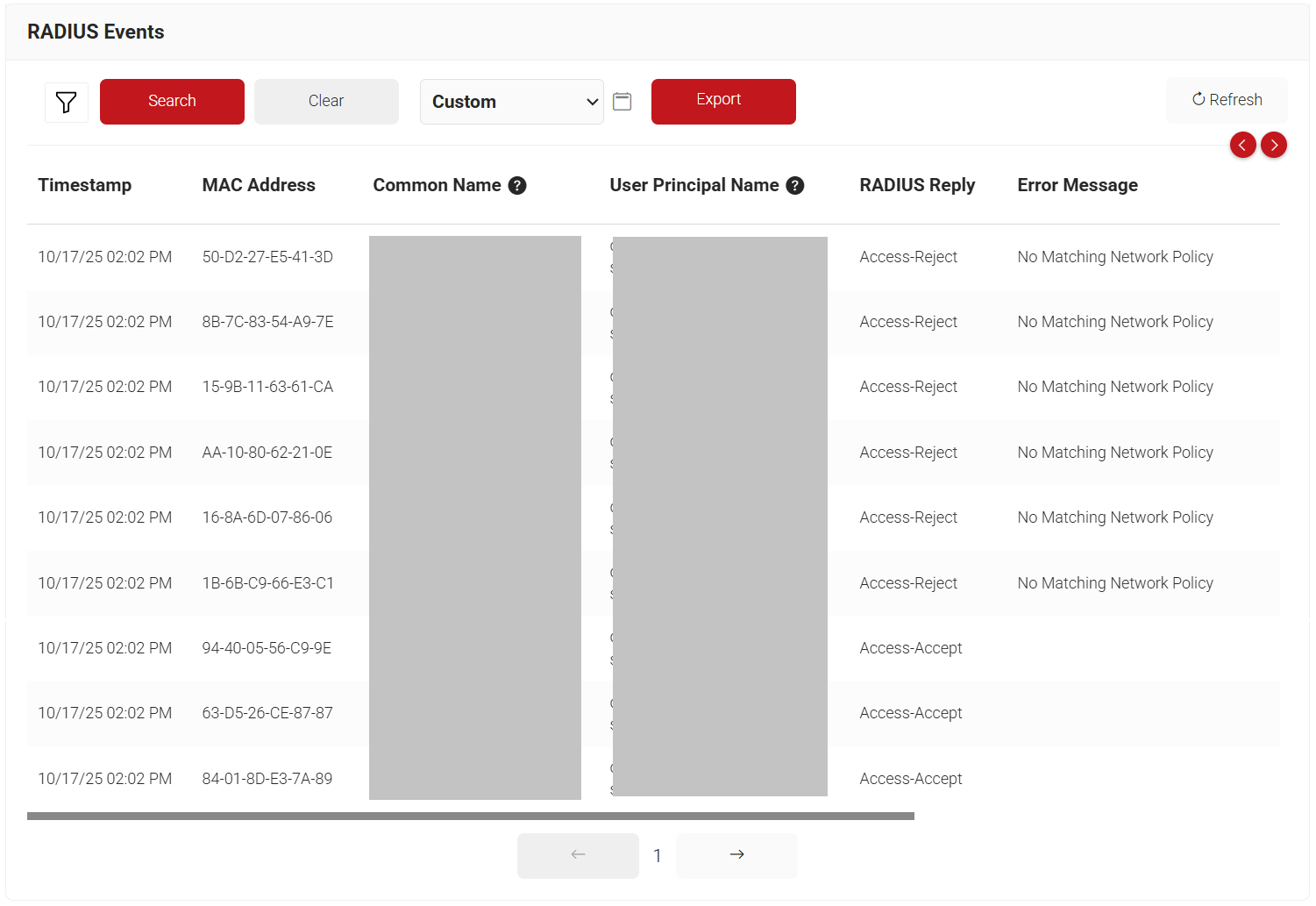Go to previous page arrow
The image size is (1316, 906).
pyautogui.click(x=578, y=855)
